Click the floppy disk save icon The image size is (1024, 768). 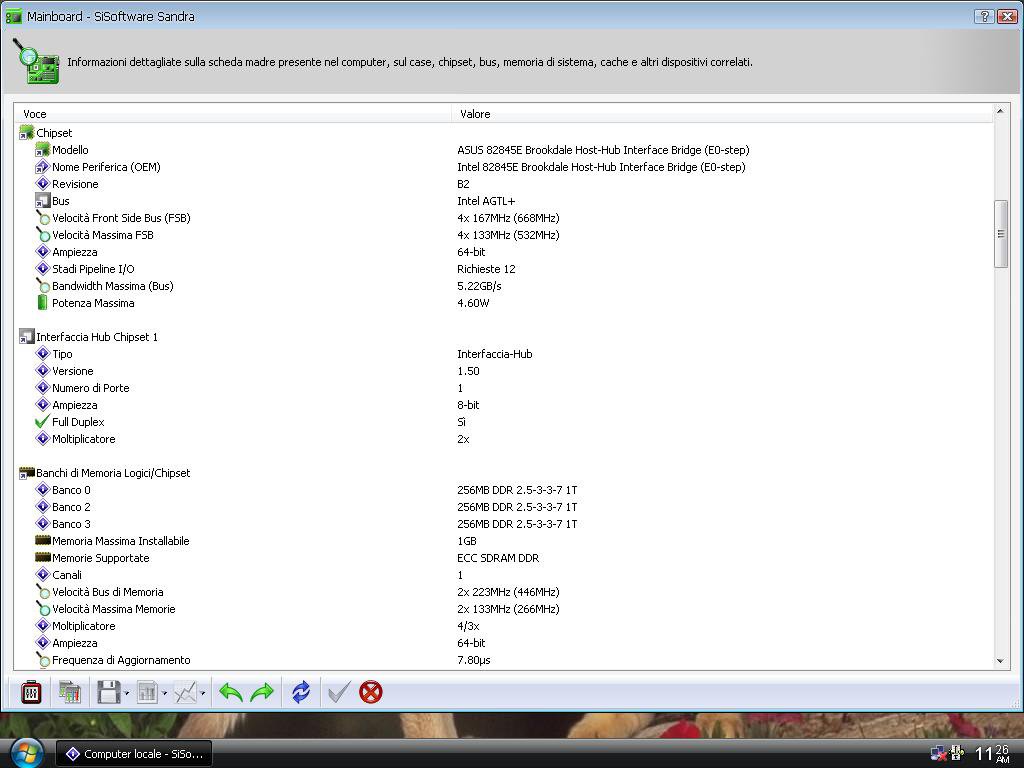108,692
